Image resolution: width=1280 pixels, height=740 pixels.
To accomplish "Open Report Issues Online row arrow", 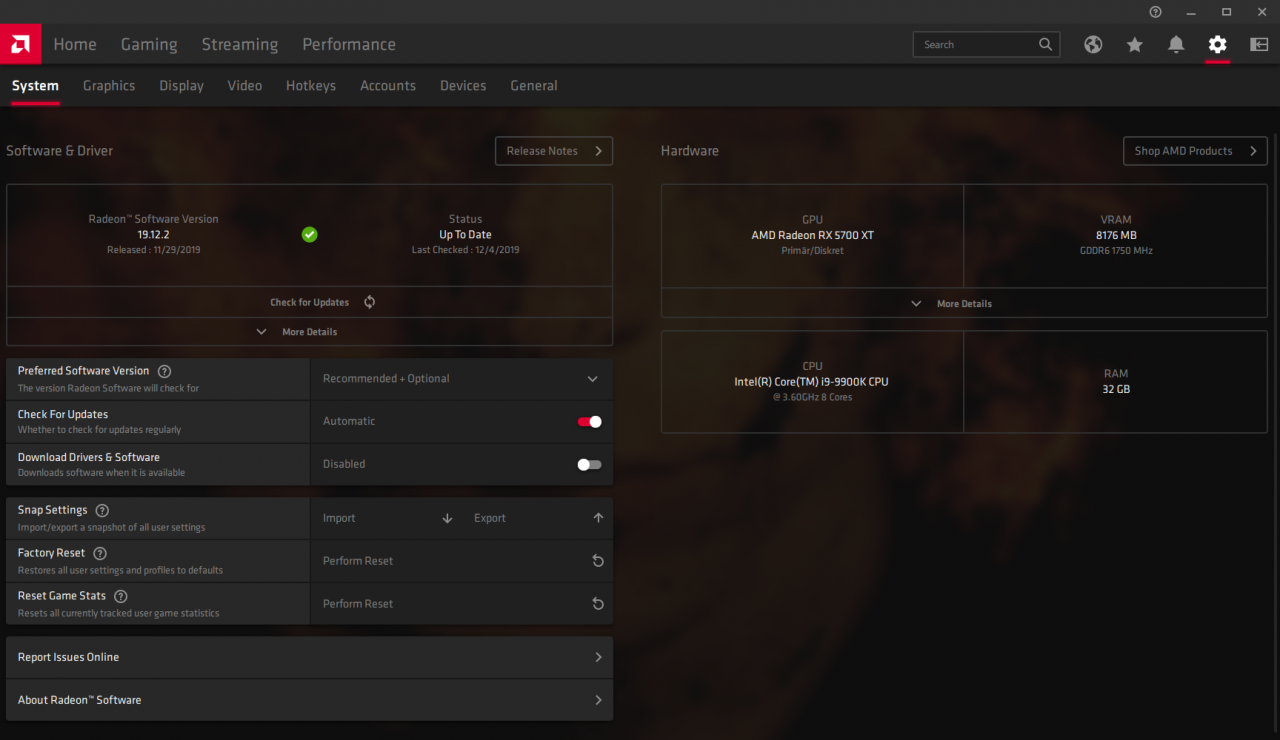I will [598, 657].
